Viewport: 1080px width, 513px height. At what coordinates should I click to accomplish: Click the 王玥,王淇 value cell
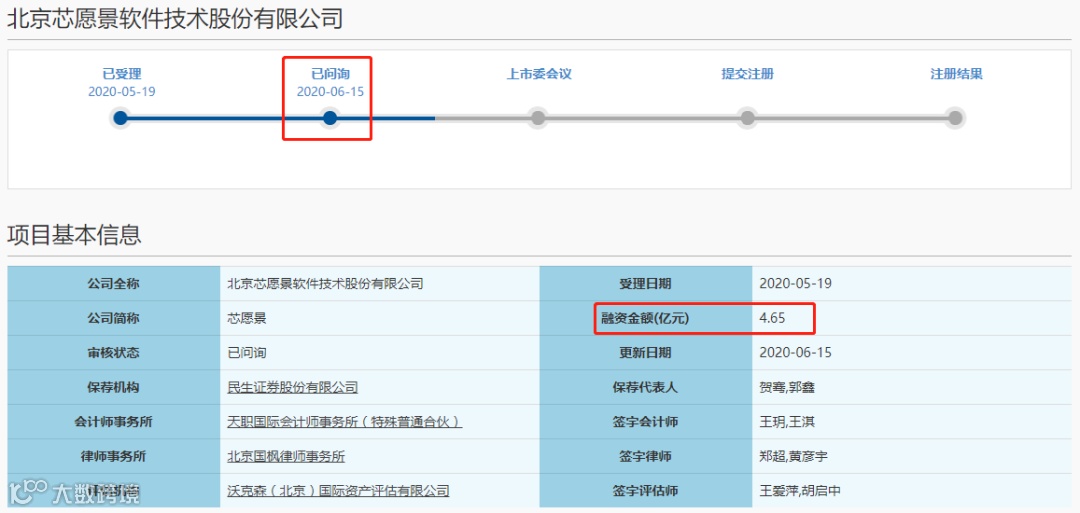pos(911,421)
